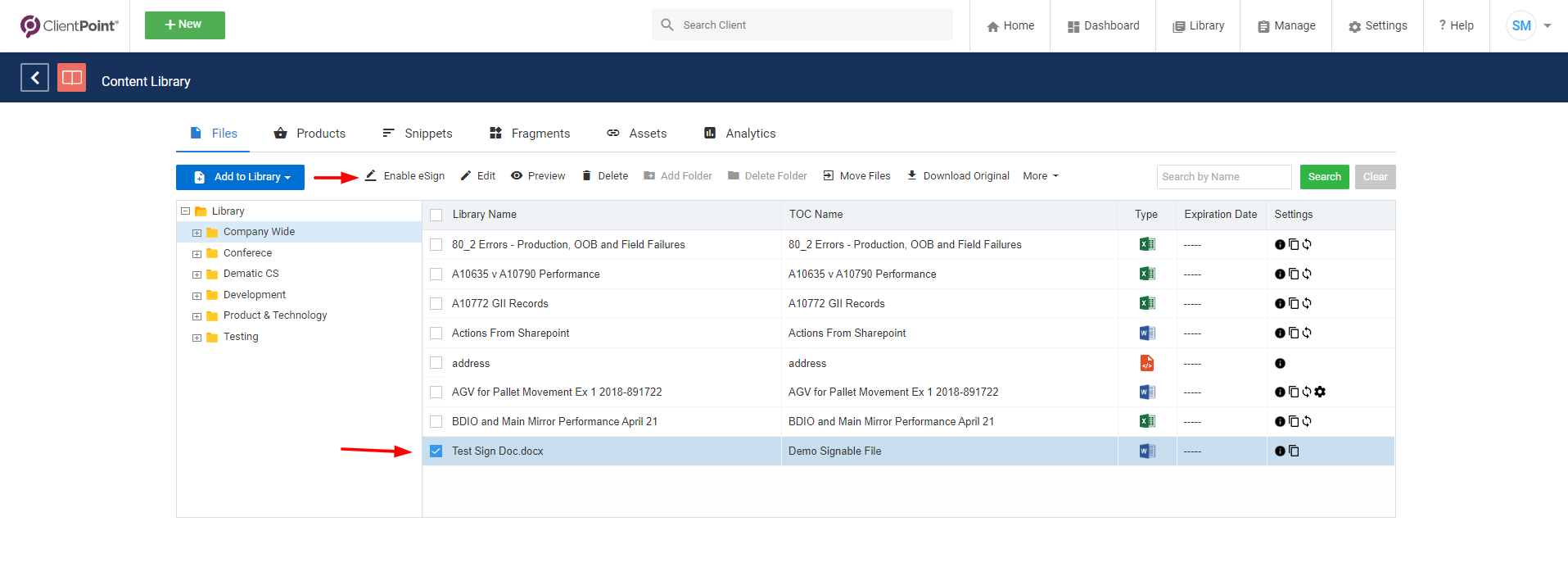Click refresh icon for A10772 GII Records row

(x=1307, y=303)
